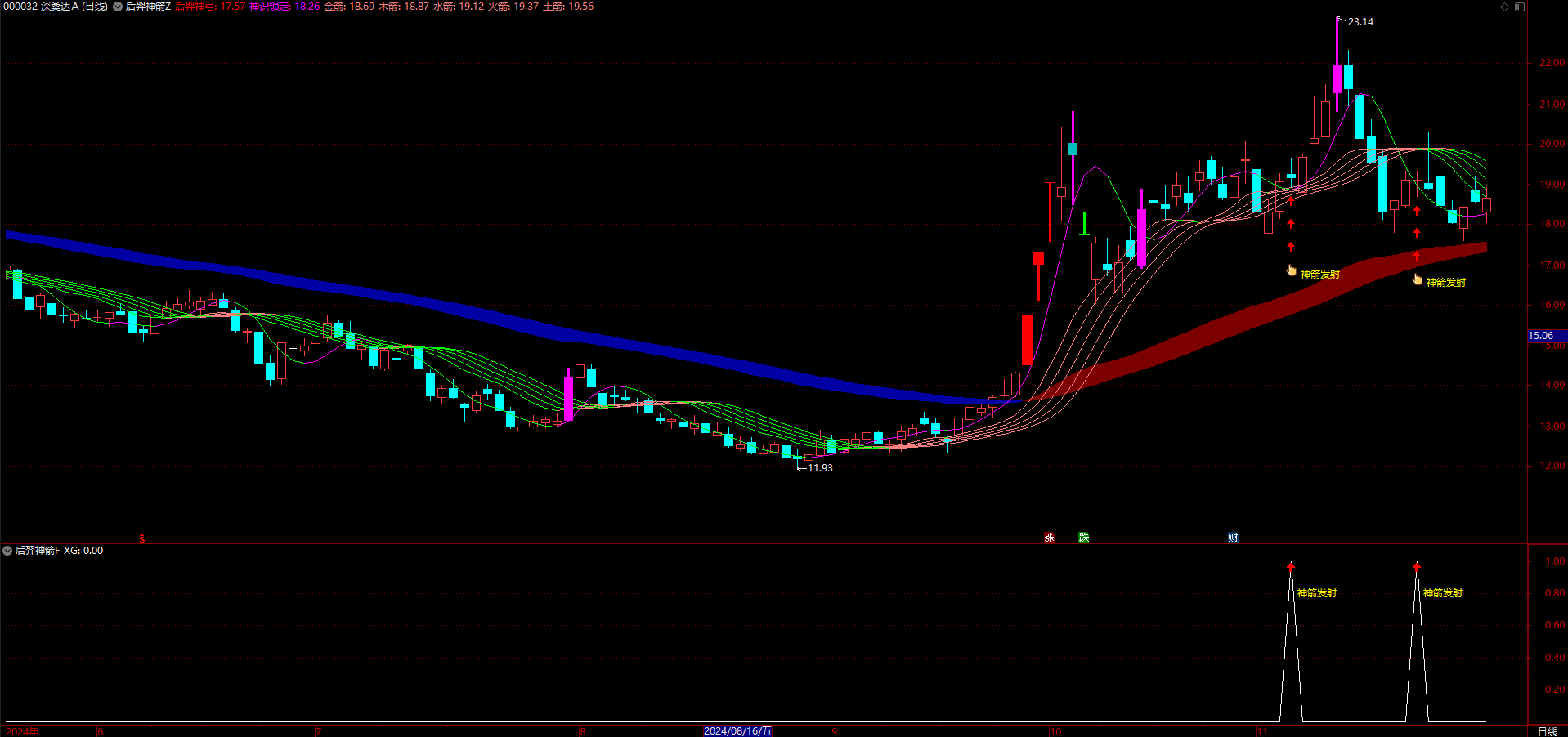Image resolution: width=1568 pixels, height=737 pixels.
Task: Click the 火箭: 19.37 indicator value
Action: [x=513, y=7]
